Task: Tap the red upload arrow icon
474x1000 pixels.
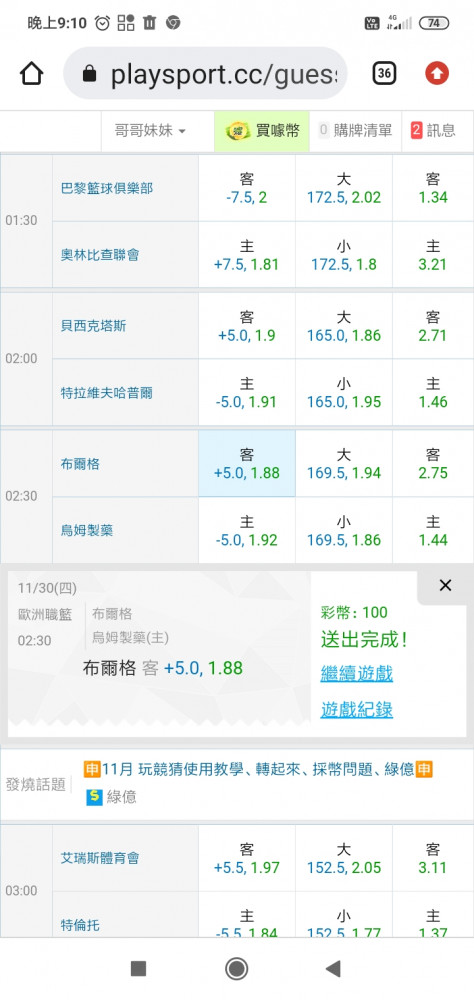Action: 437,74
